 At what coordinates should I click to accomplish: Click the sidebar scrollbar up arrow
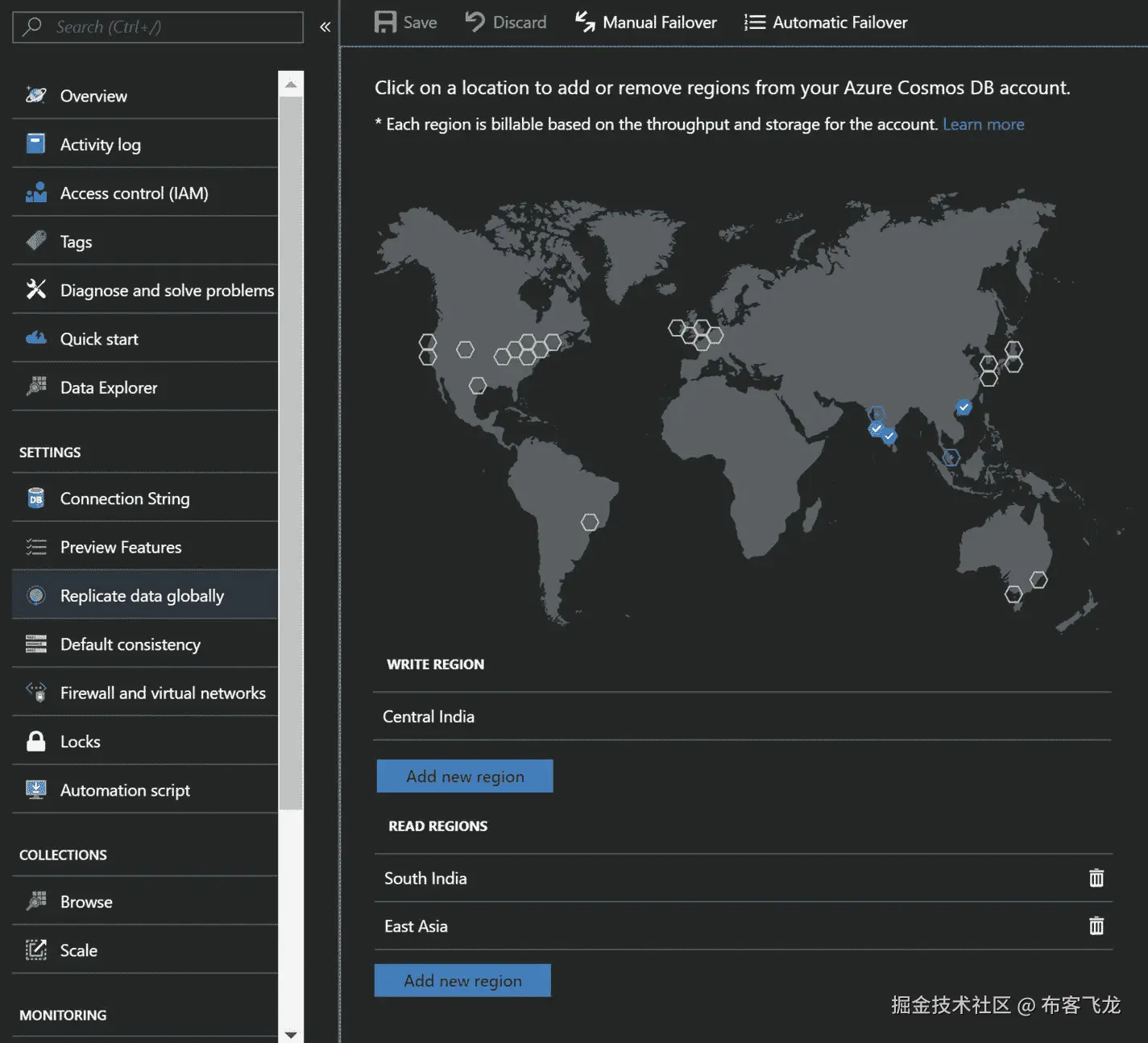pos(291,84)
